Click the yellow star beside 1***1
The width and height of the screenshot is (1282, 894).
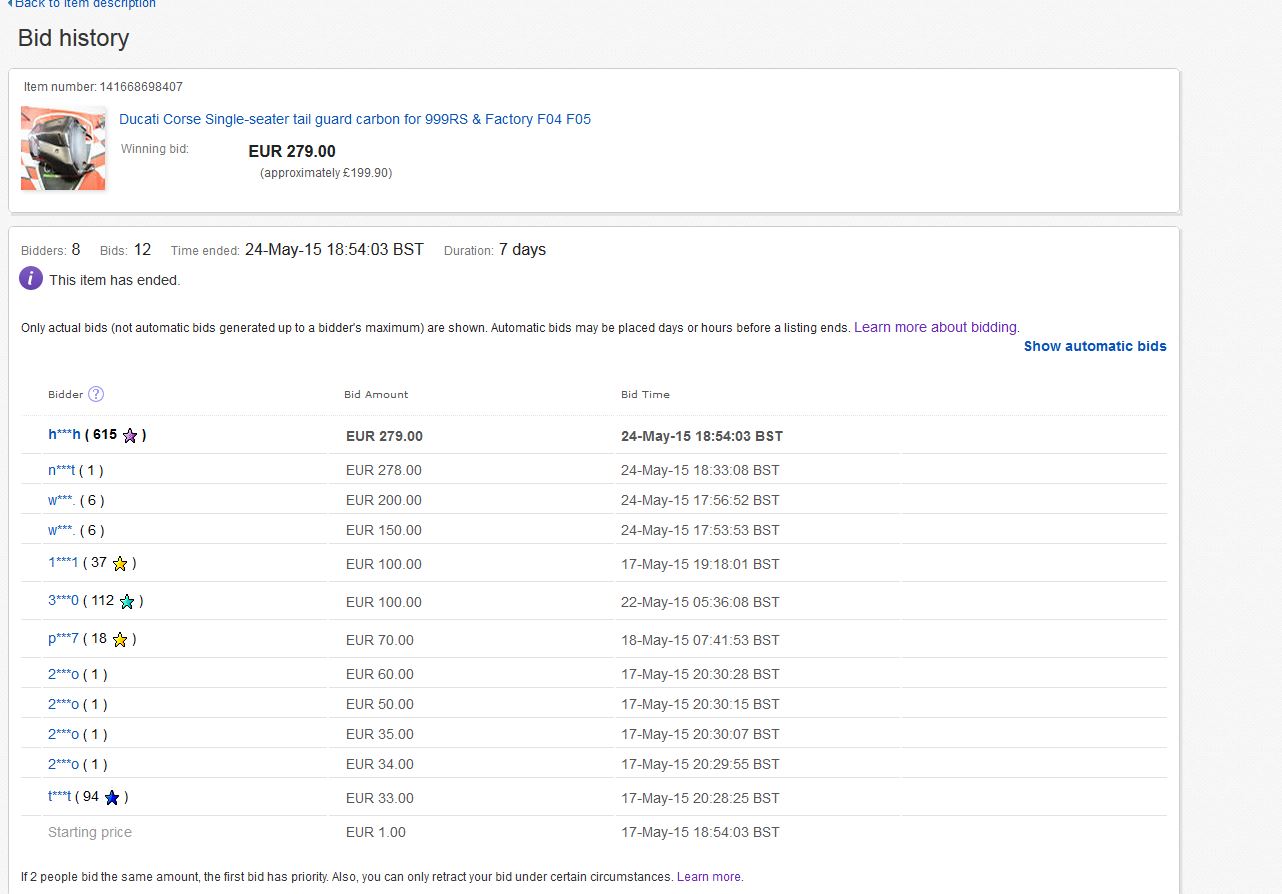[120, 564]
